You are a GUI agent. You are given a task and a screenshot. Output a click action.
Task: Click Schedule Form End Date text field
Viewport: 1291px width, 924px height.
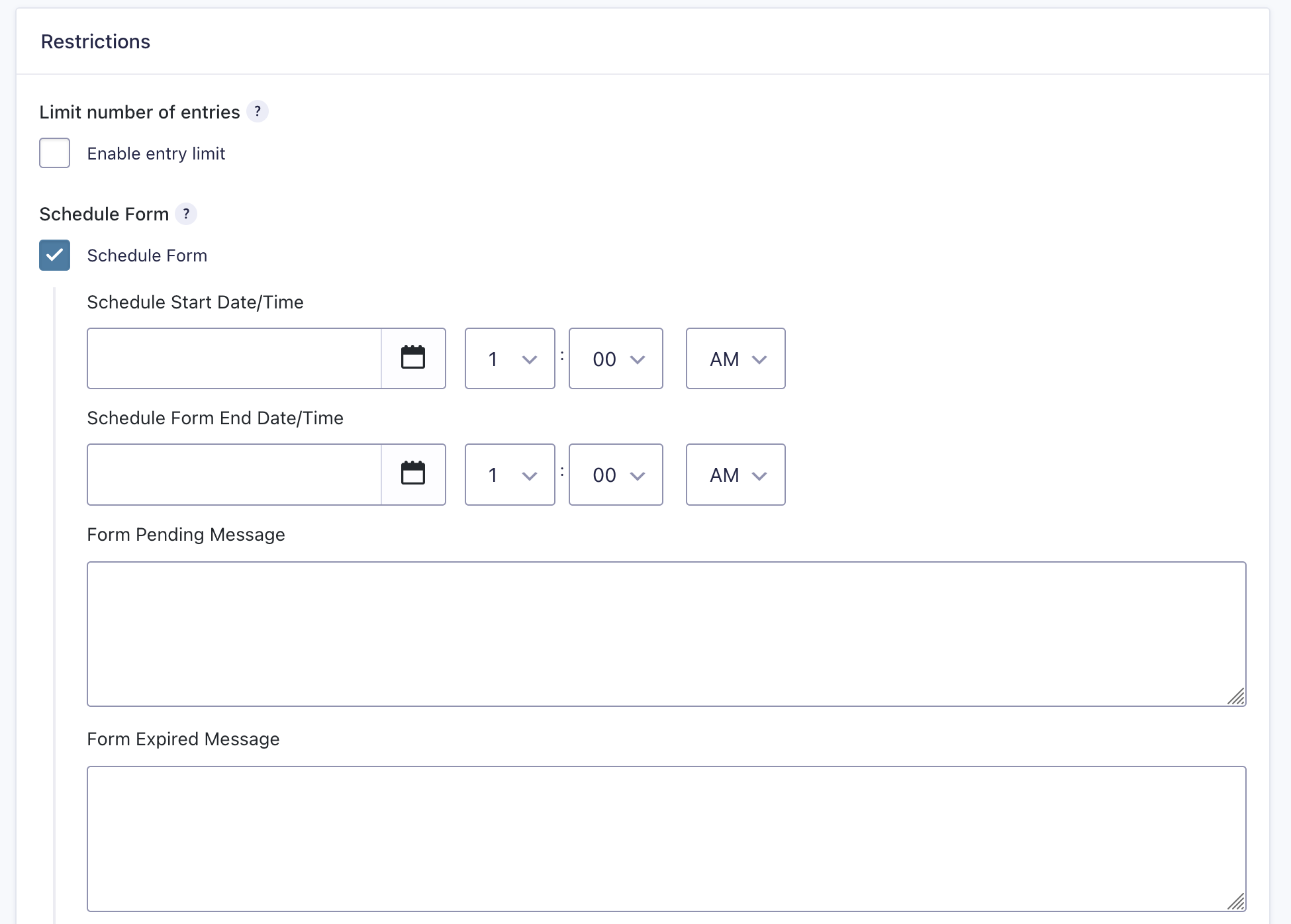(x=234, y=474)
